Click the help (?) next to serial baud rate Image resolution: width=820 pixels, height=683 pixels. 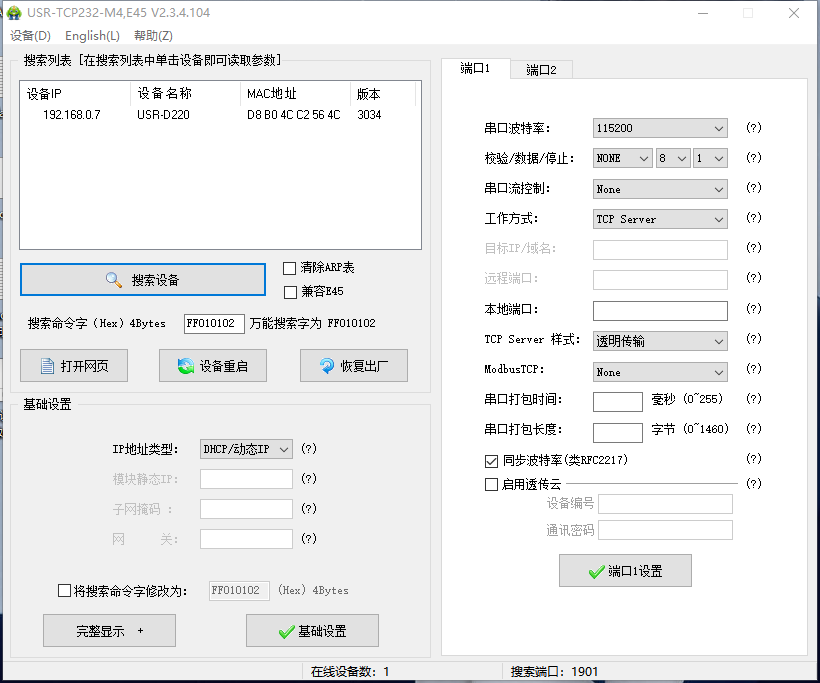754,128
